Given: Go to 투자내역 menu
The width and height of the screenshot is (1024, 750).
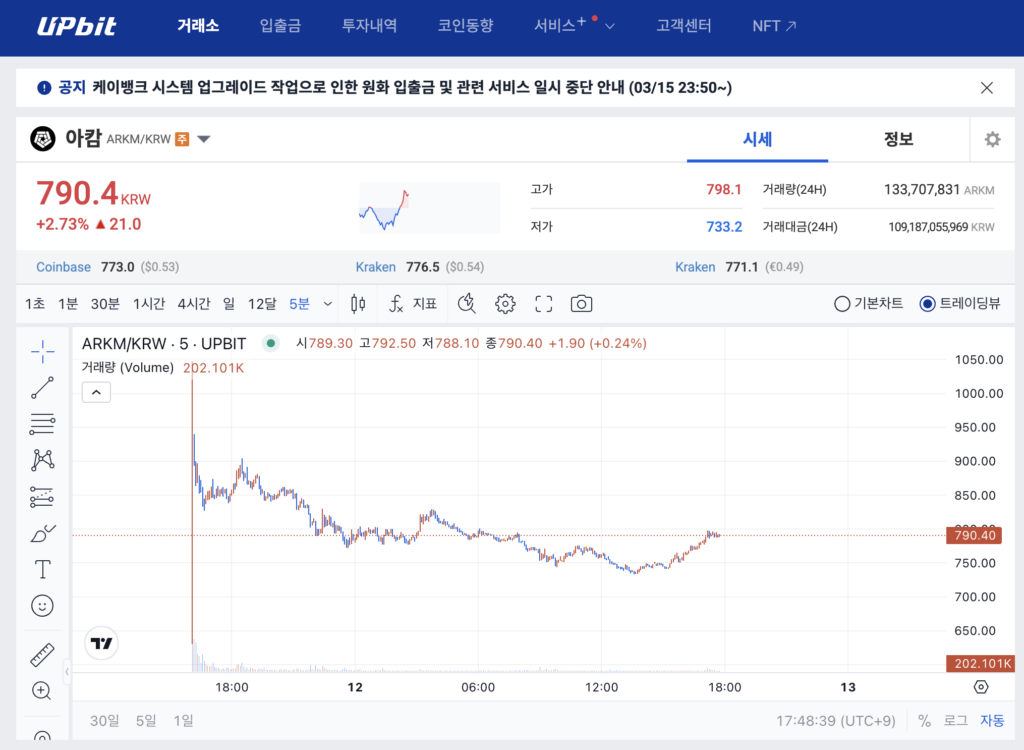Looking at the screenshot, I should pyautogui.click(x=370, y=26).
